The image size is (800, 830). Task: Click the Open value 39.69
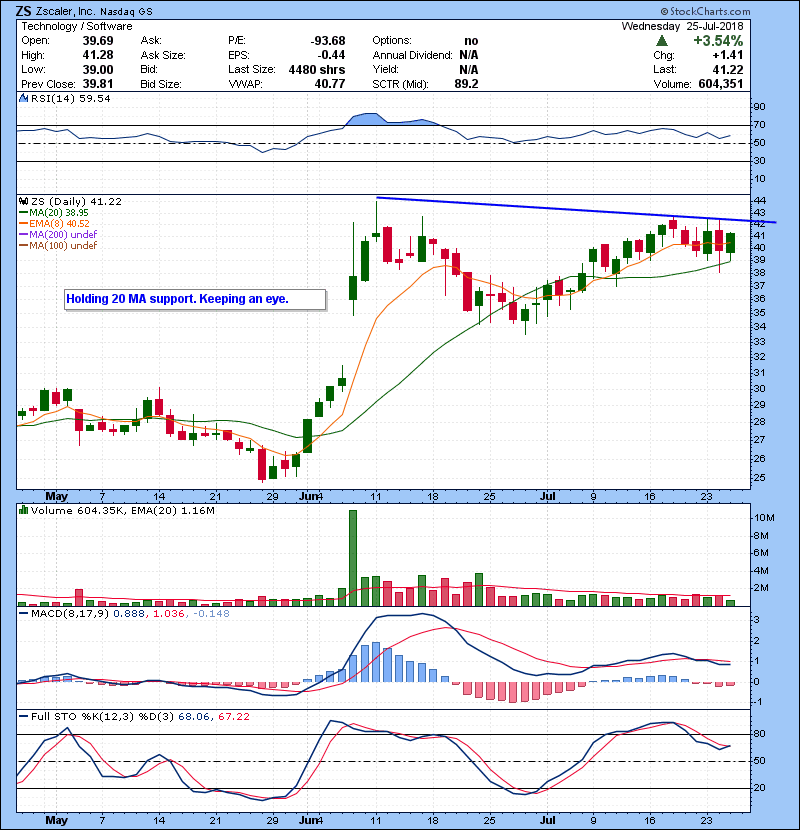(x=98, y=41)
